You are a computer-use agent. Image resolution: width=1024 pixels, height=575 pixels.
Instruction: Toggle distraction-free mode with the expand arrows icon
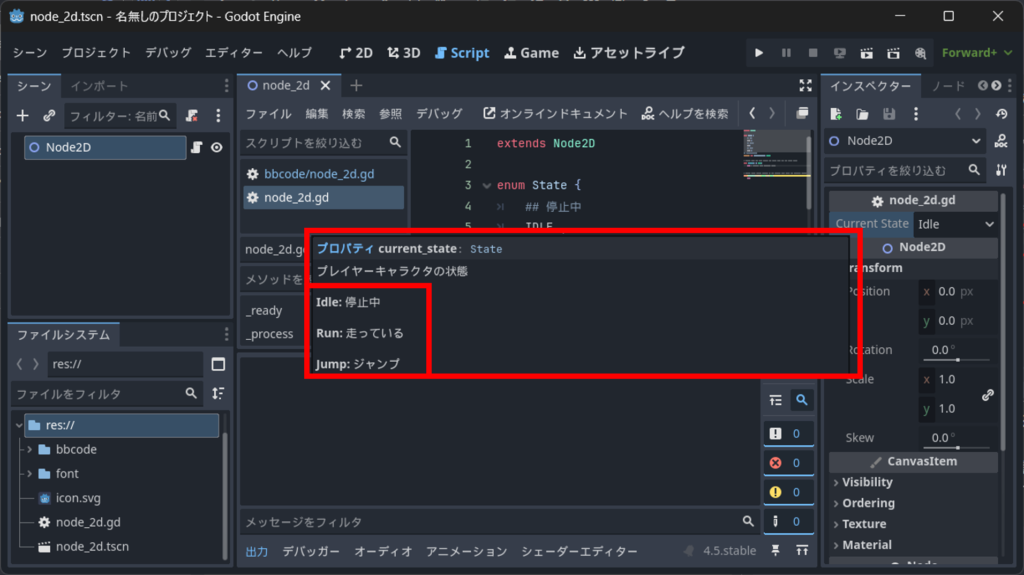806,86
